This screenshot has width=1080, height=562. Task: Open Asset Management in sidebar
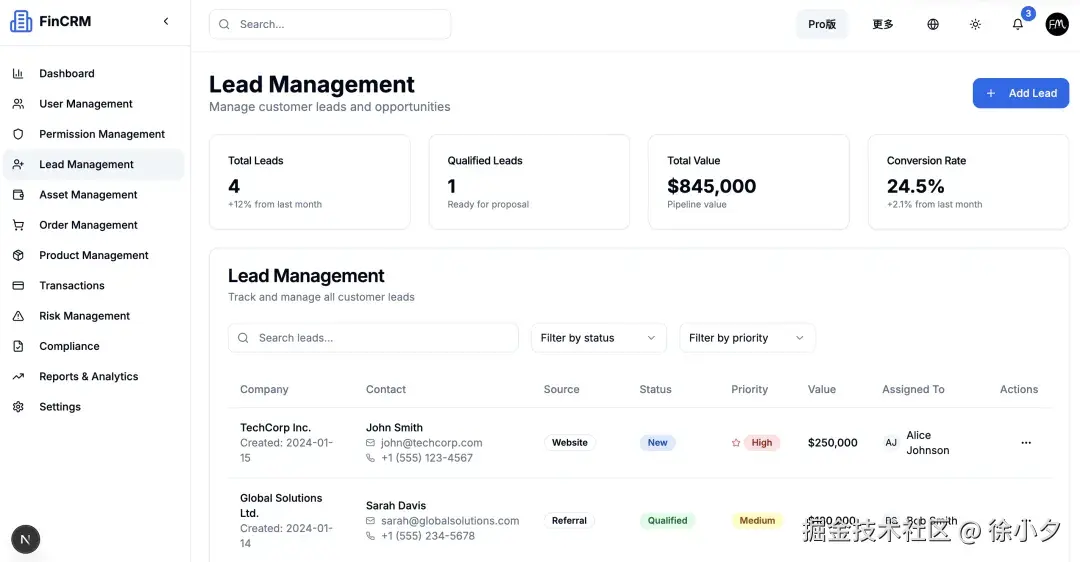pyautogui.click(x=88, y=195)
